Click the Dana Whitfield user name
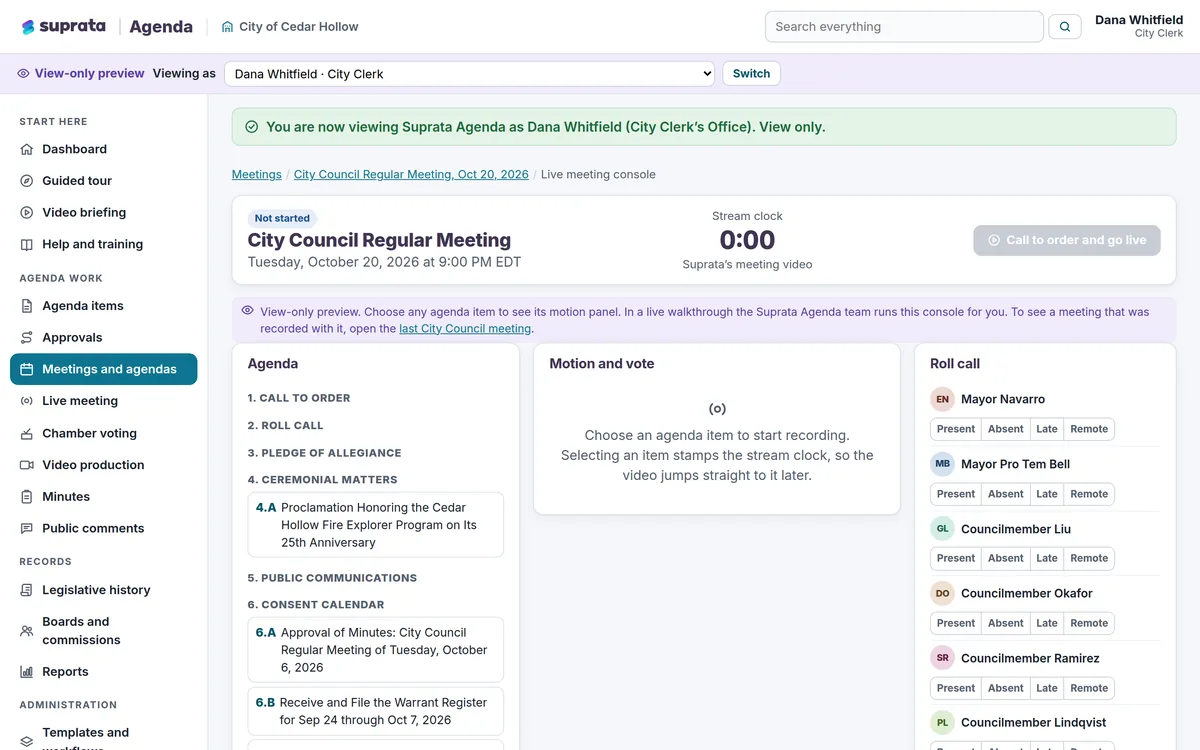 coord(1139,20)
